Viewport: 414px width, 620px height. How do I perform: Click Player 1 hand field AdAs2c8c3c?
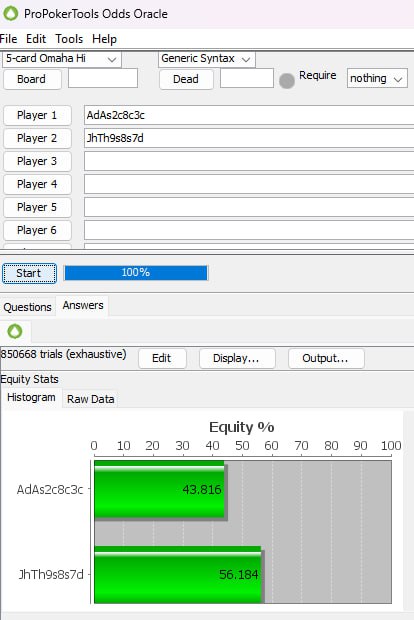(249, 115)
